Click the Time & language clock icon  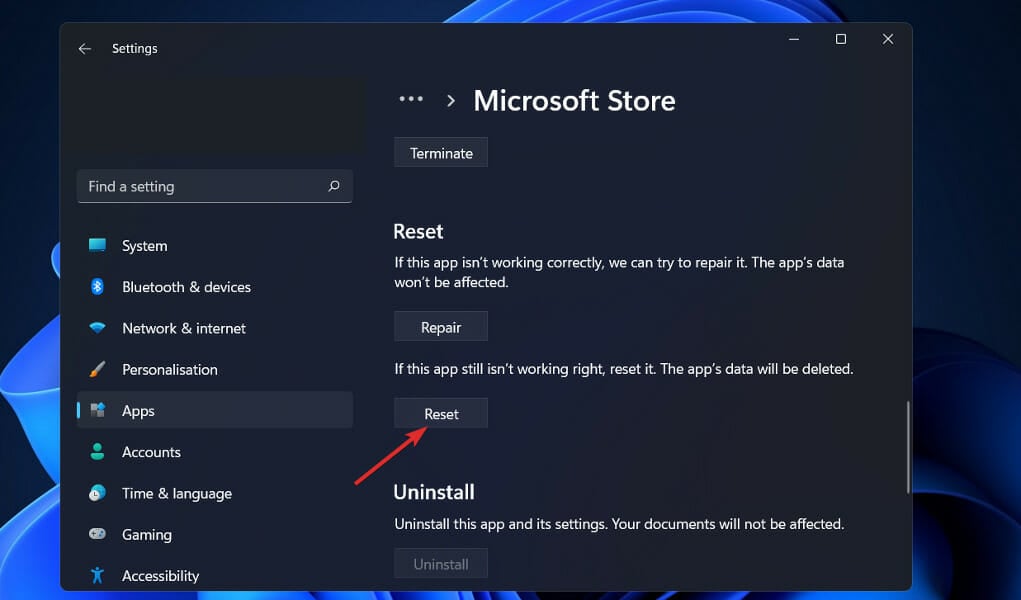(x=97, y=493)
